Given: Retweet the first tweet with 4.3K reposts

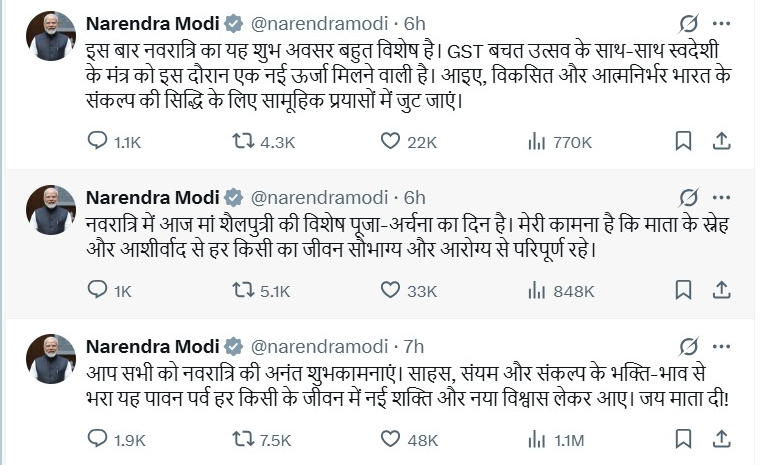Looking at the screenshot, I should (x=244, y=142).
